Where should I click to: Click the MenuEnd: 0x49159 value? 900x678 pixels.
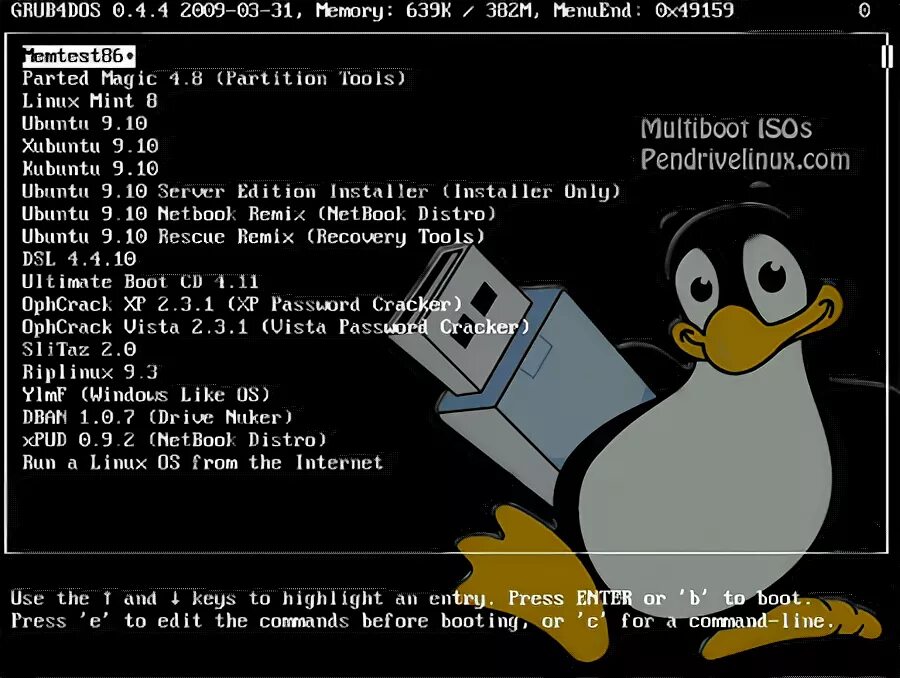[644, 10]
